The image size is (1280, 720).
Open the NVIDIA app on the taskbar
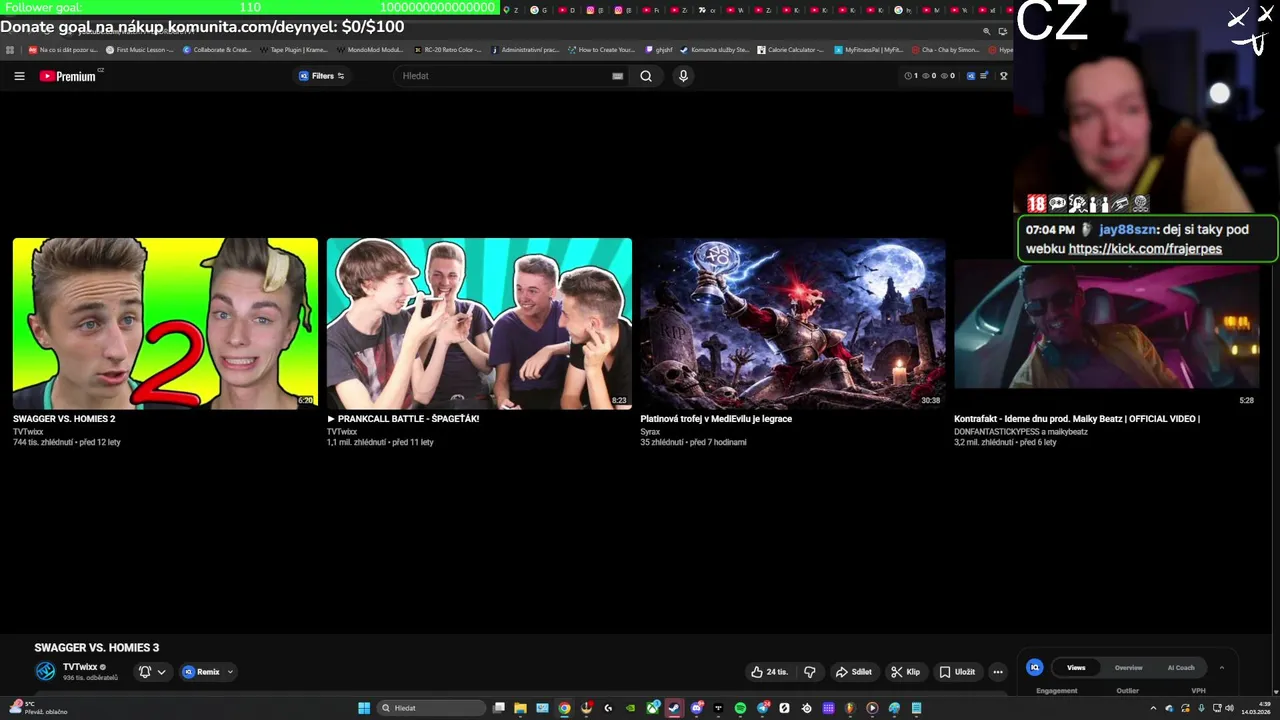click(630, 708)
